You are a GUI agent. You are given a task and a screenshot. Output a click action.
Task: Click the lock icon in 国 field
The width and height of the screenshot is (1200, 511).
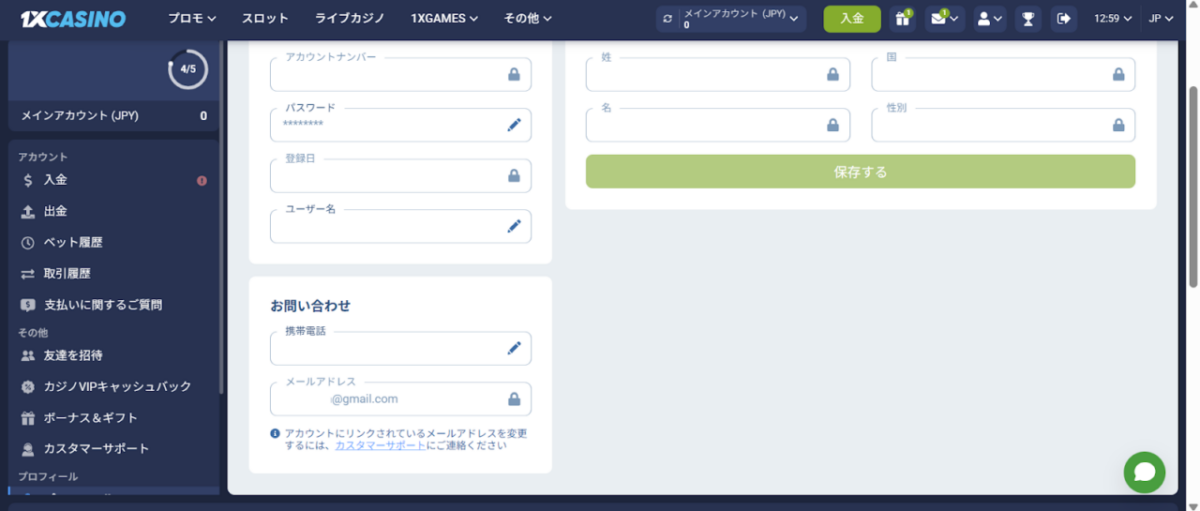(x=1118, y=74)
